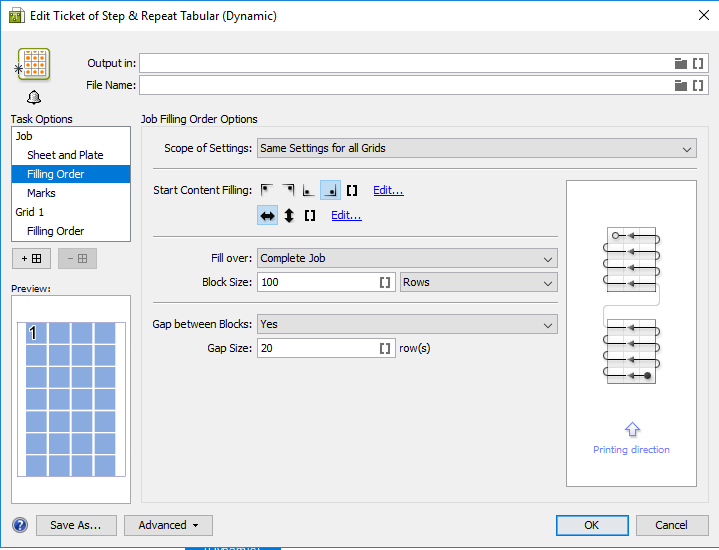Image resolution: width=719 pixels, height=550 pixels.
Task: Open Edit link for filling direction
Action: coord(346,215)
